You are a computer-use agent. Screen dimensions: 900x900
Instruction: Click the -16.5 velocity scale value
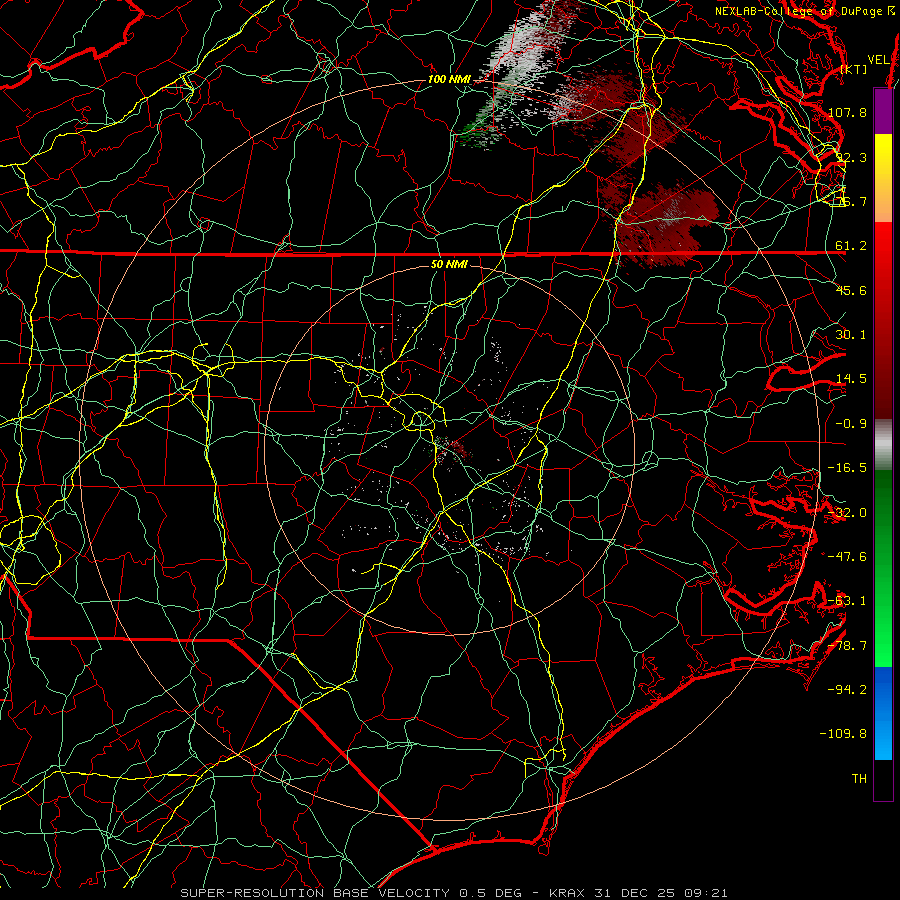pyautogui.click(x=847, y=468)
